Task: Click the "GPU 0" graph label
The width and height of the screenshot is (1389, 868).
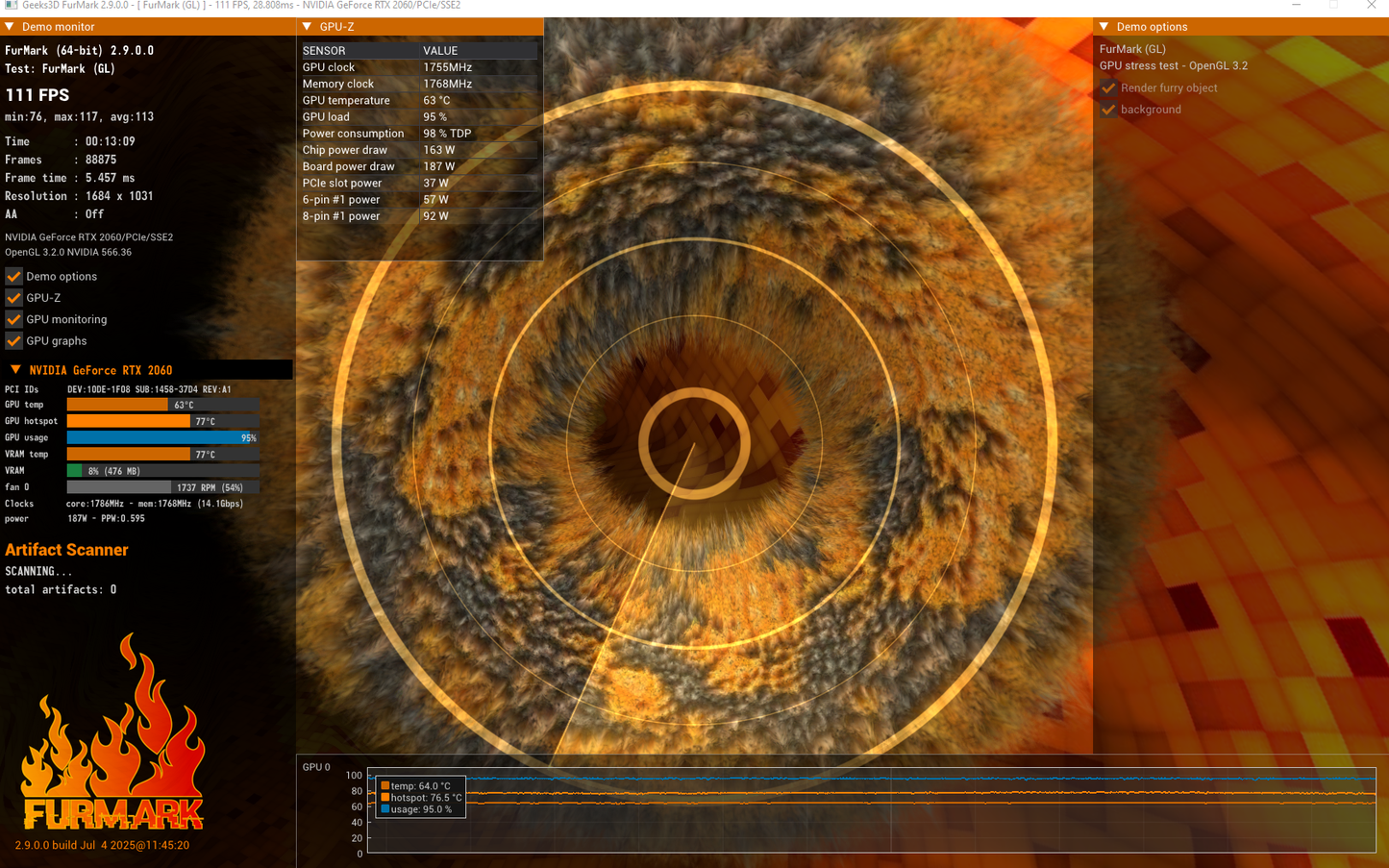Action: pyautogui.click(x=316, y=767)
